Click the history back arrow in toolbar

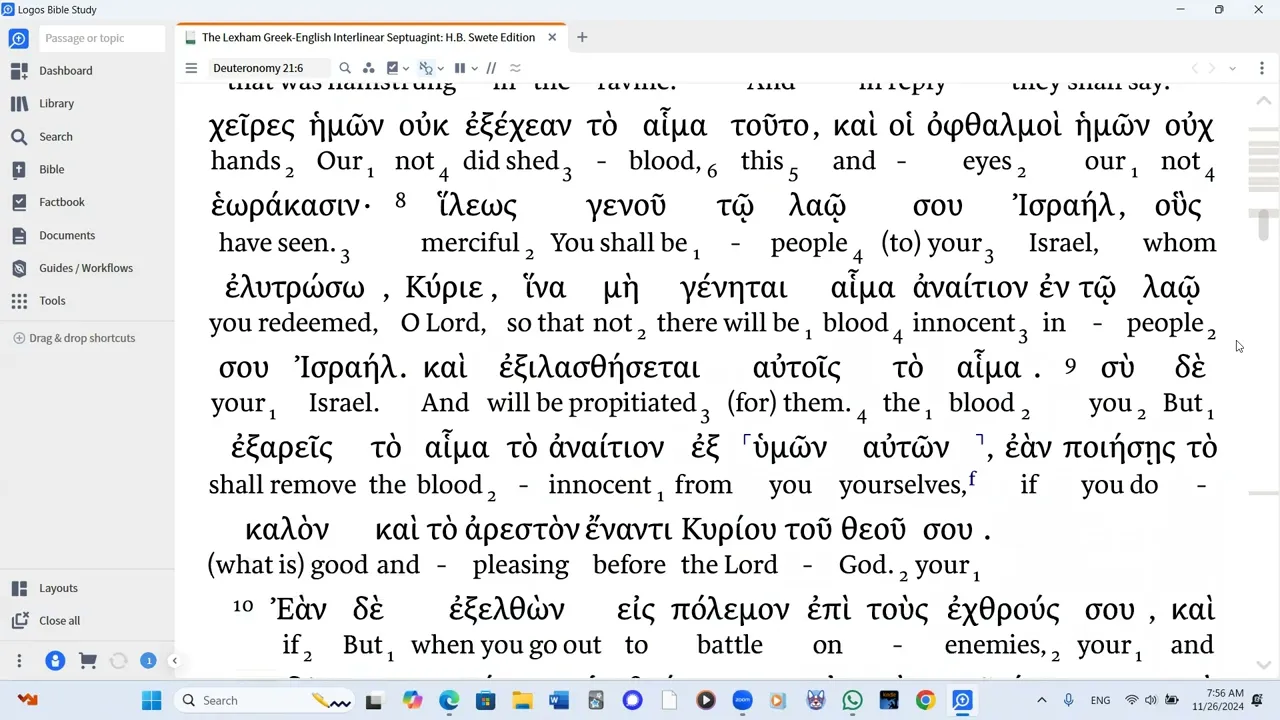1194,68
